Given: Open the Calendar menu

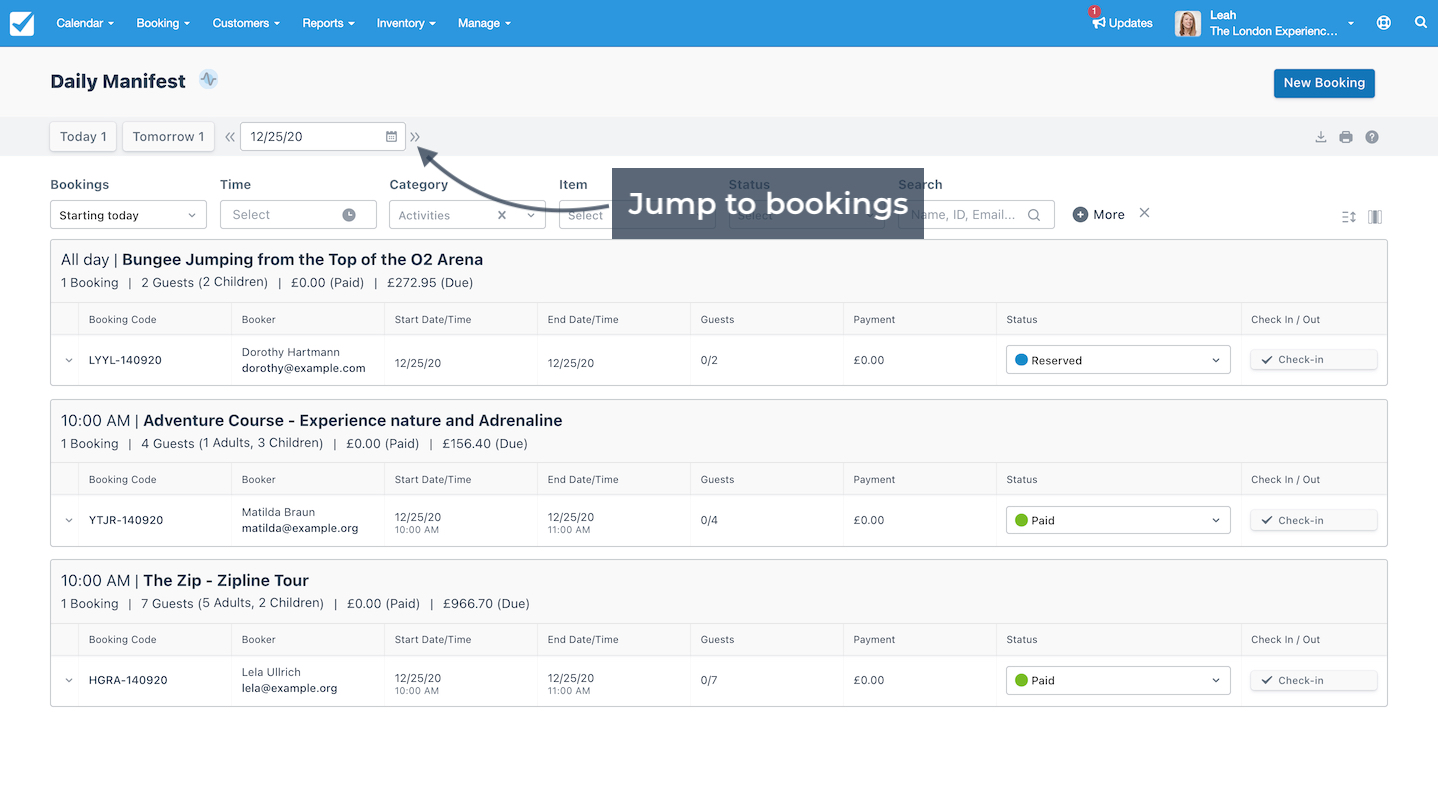Looking at the screenshot, I should tap(85, 23).
